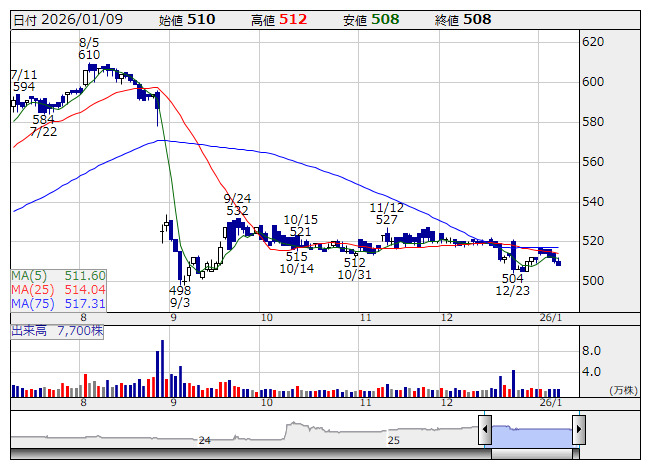653x470 pixels.
Task: Click the MA(5) legend label
Action: click(x=58, y=275)
